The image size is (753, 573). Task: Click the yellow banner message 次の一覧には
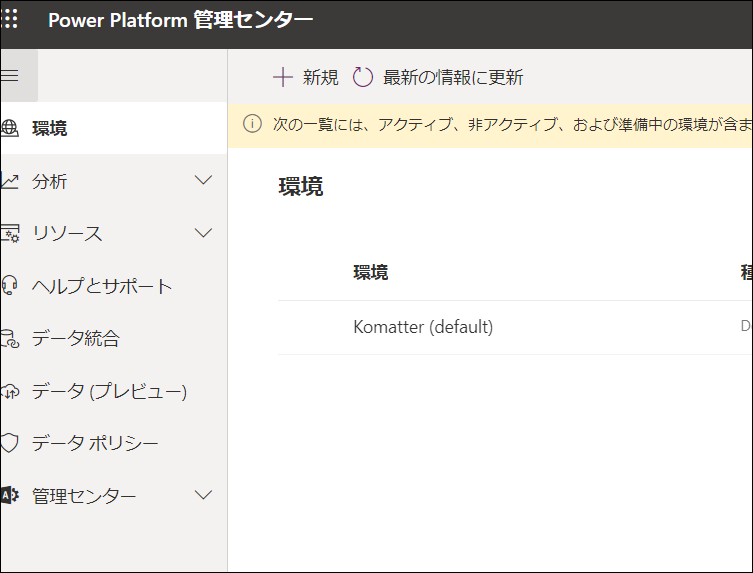(512, 124)
